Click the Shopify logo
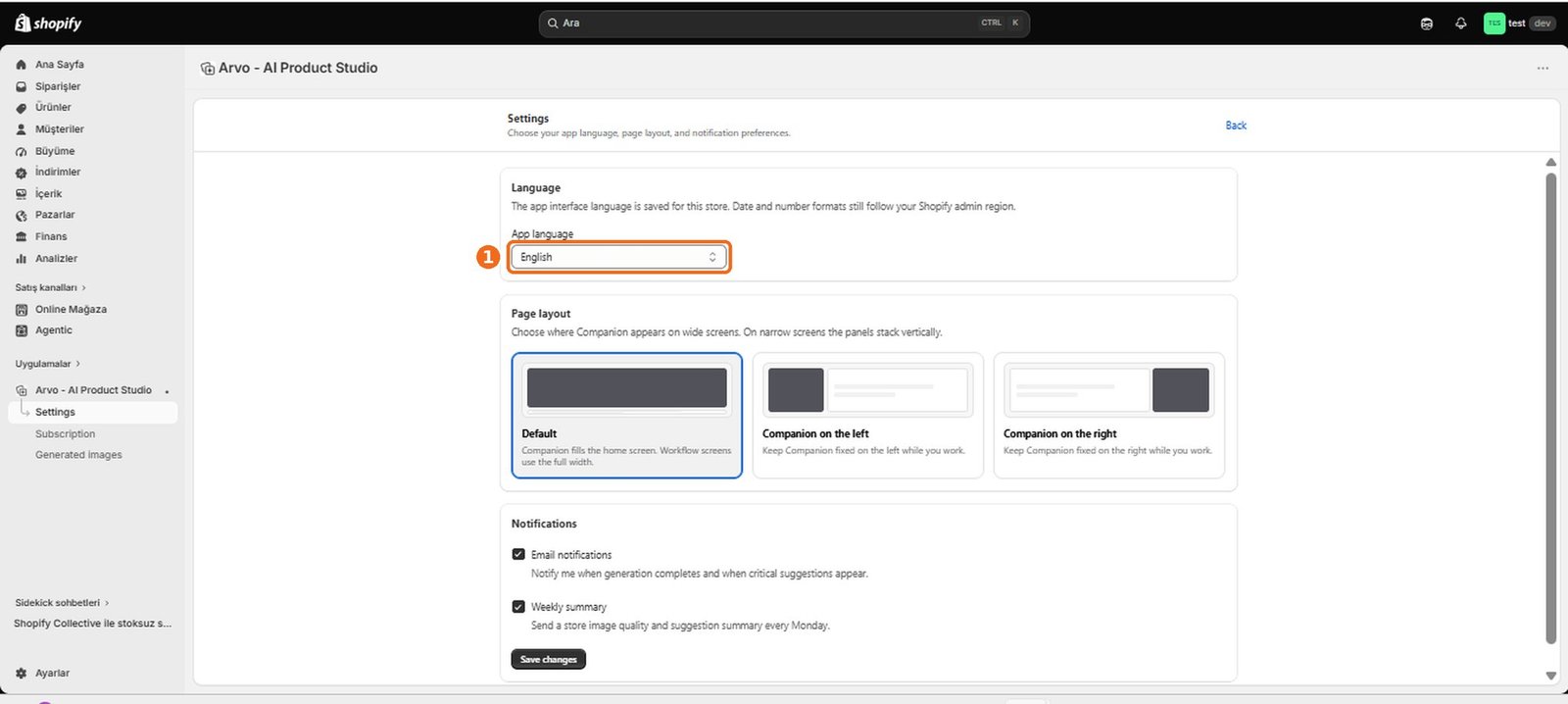Screen dimensions: 1568x704 [48, 23]
